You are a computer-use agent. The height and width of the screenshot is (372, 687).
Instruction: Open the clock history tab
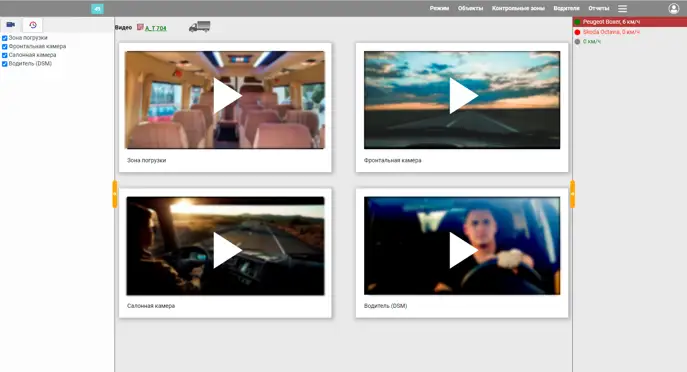coord(33,25)
